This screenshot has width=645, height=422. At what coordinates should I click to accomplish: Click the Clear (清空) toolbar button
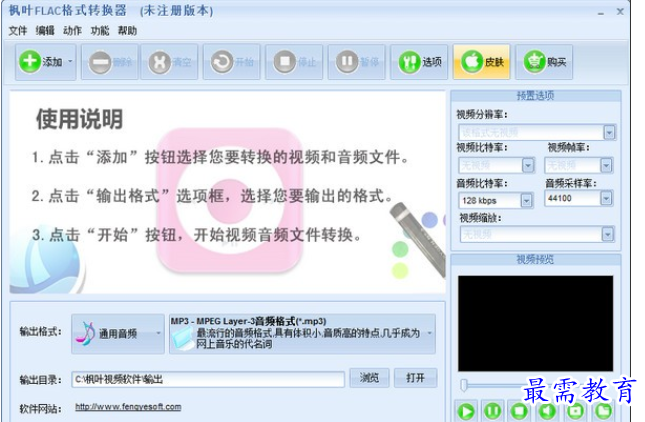(x=169, y=62)
